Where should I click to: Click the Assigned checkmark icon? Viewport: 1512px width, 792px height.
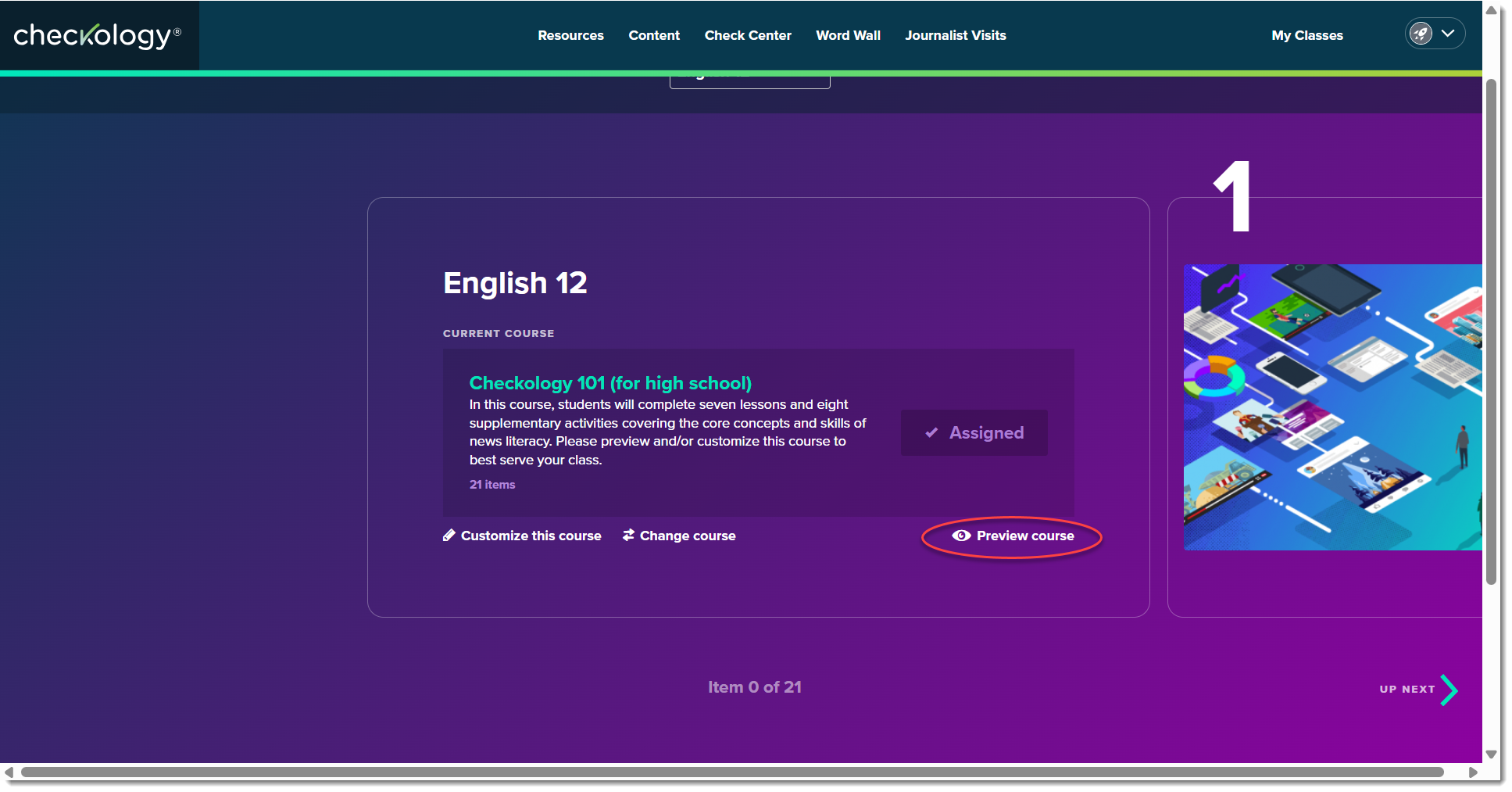[931, 432]
